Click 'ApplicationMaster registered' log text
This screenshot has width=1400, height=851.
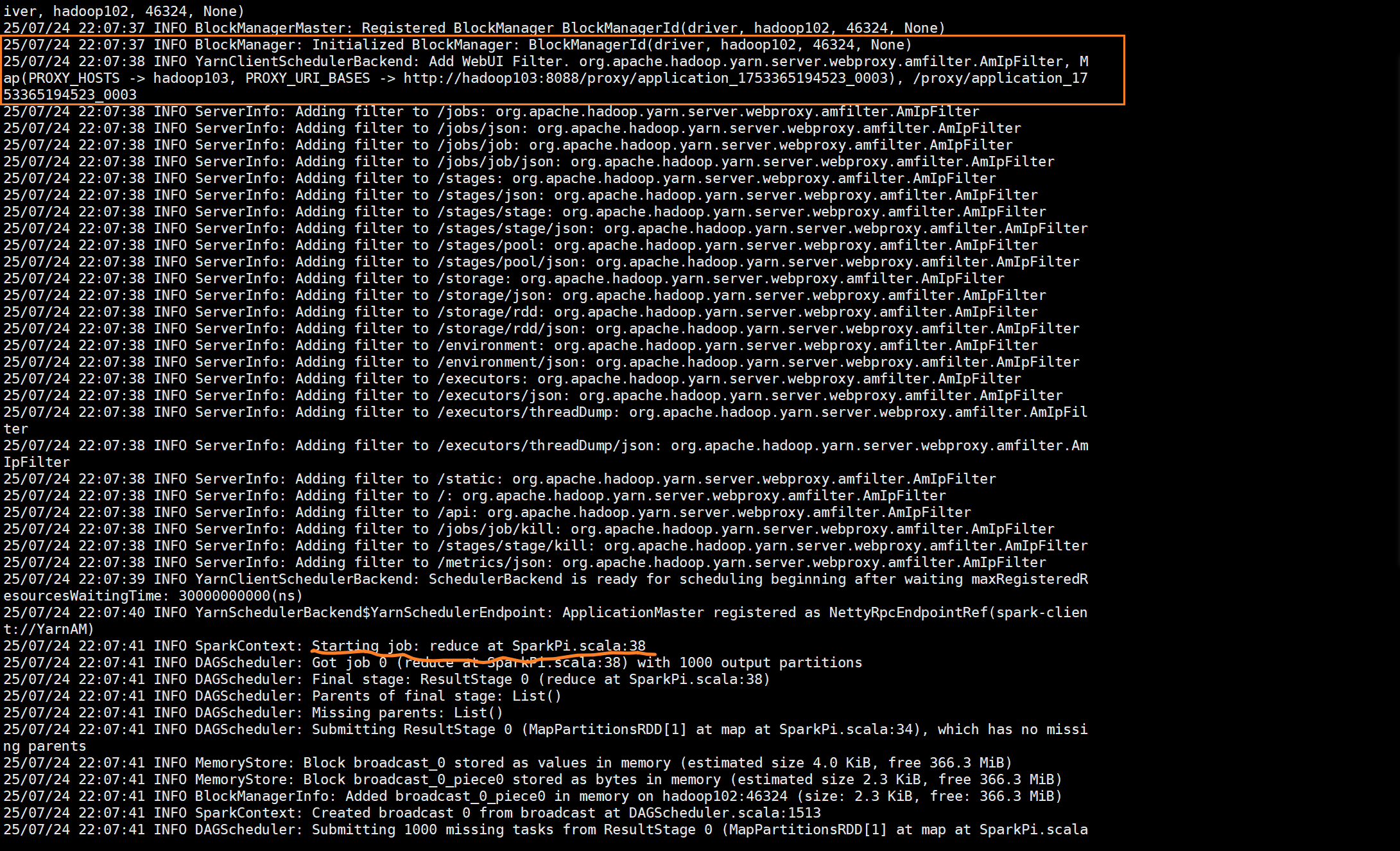(x=678, y=613)
